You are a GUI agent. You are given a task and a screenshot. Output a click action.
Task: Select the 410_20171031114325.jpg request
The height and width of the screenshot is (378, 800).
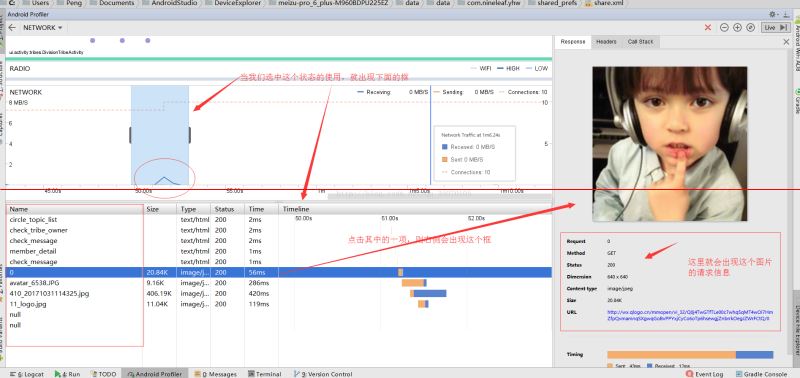tap(279, 293)
